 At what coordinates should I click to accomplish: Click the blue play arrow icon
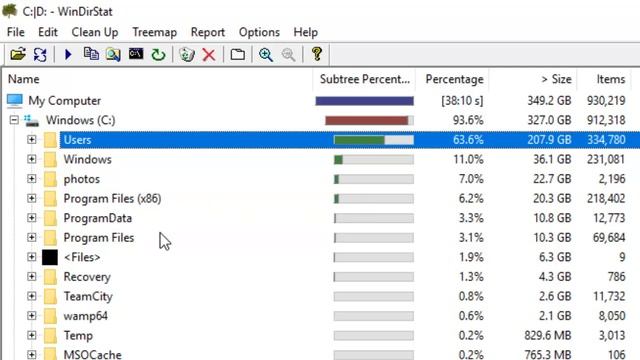click(x=68, y=54)
